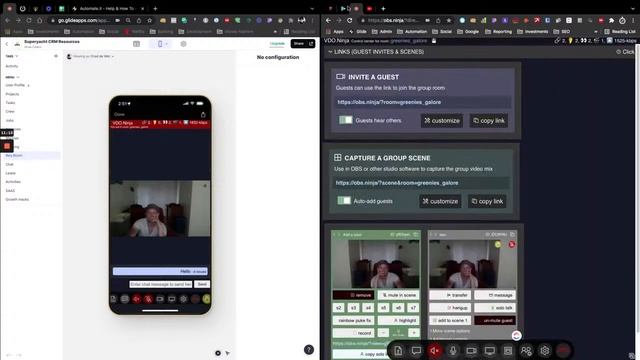The image size is (640, 360).
Task: Toggle the mute in scene button
Action: (x=398, y=295)
